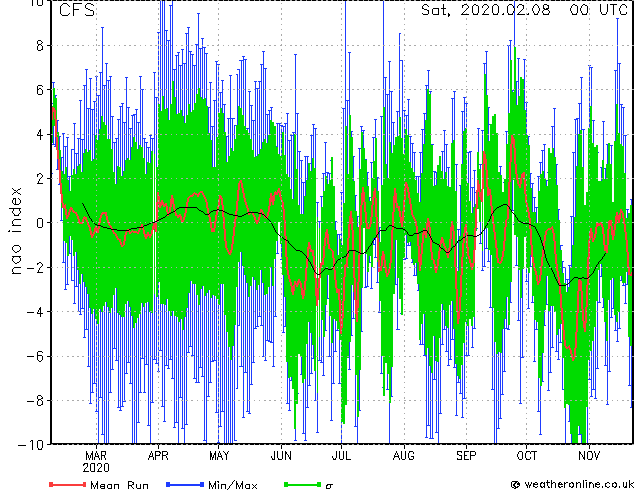
Task: Click the blue Min/Max legend line
Action: click(x=185, y=484)
